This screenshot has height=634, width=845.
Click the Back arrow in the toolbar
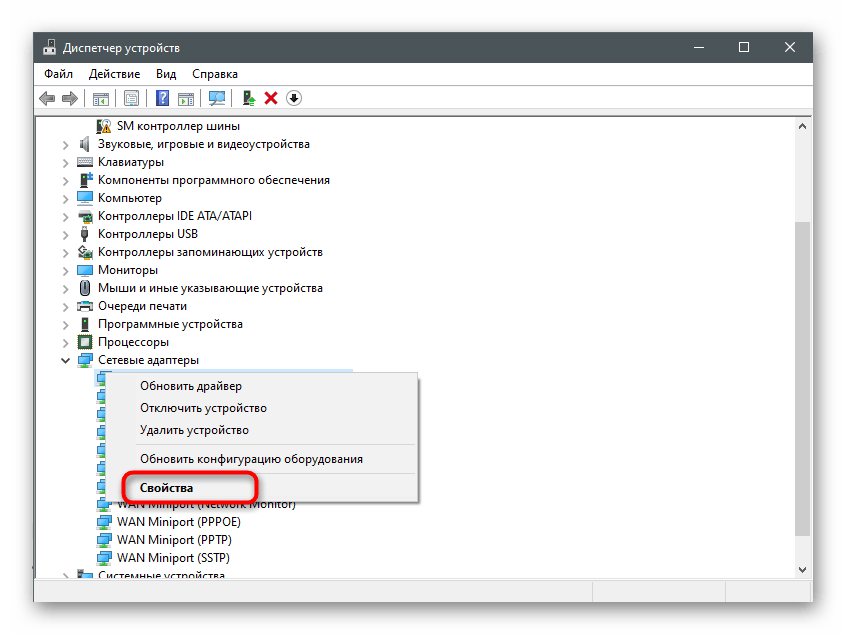click(x=46, y=98)
